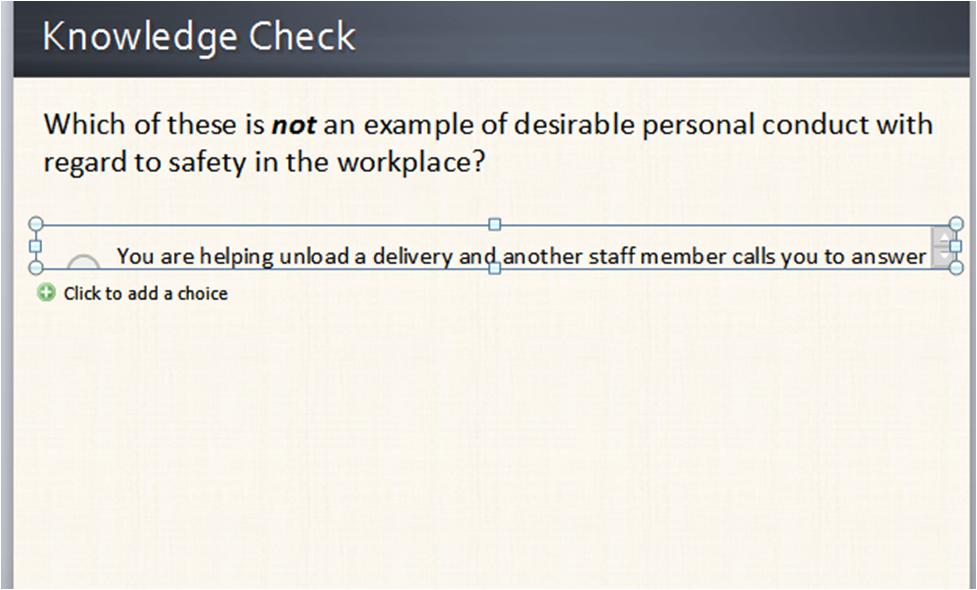Click inside the 'You are helping unload a delivery' choice text

(x=522, y=256)
